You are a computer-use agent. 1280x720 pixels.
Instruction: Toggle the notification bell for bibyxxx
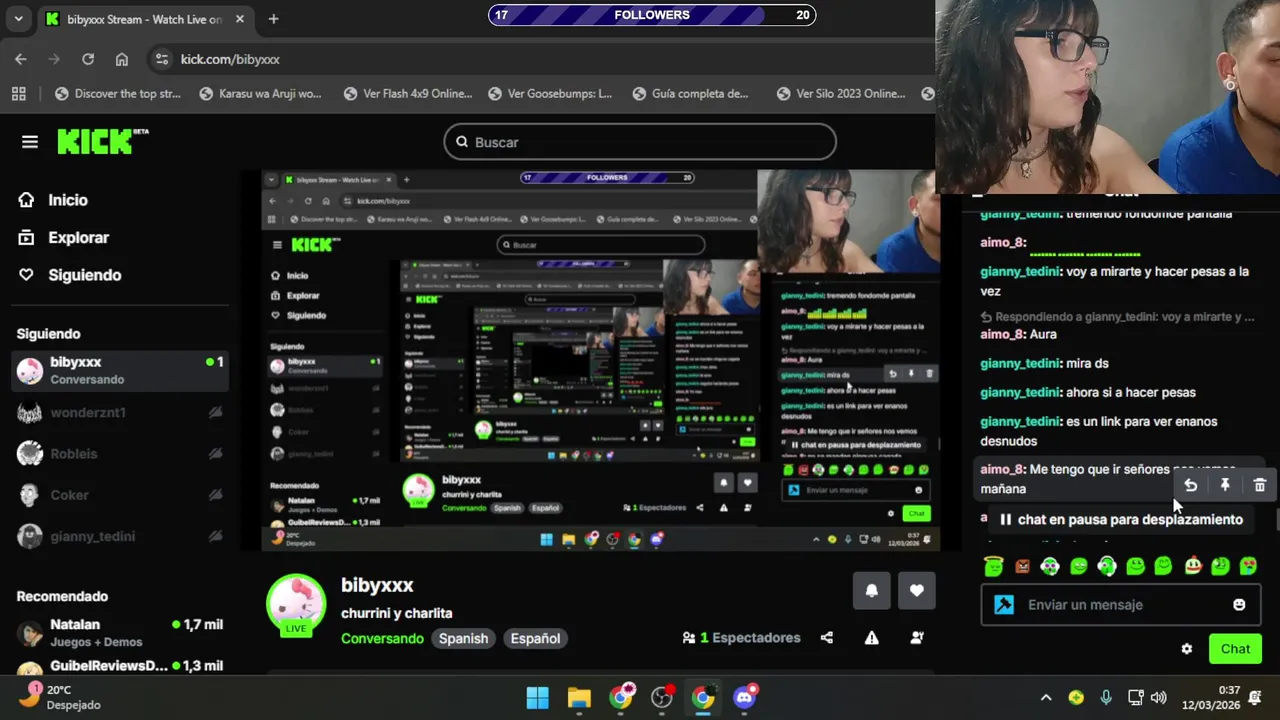pos(871,591)
